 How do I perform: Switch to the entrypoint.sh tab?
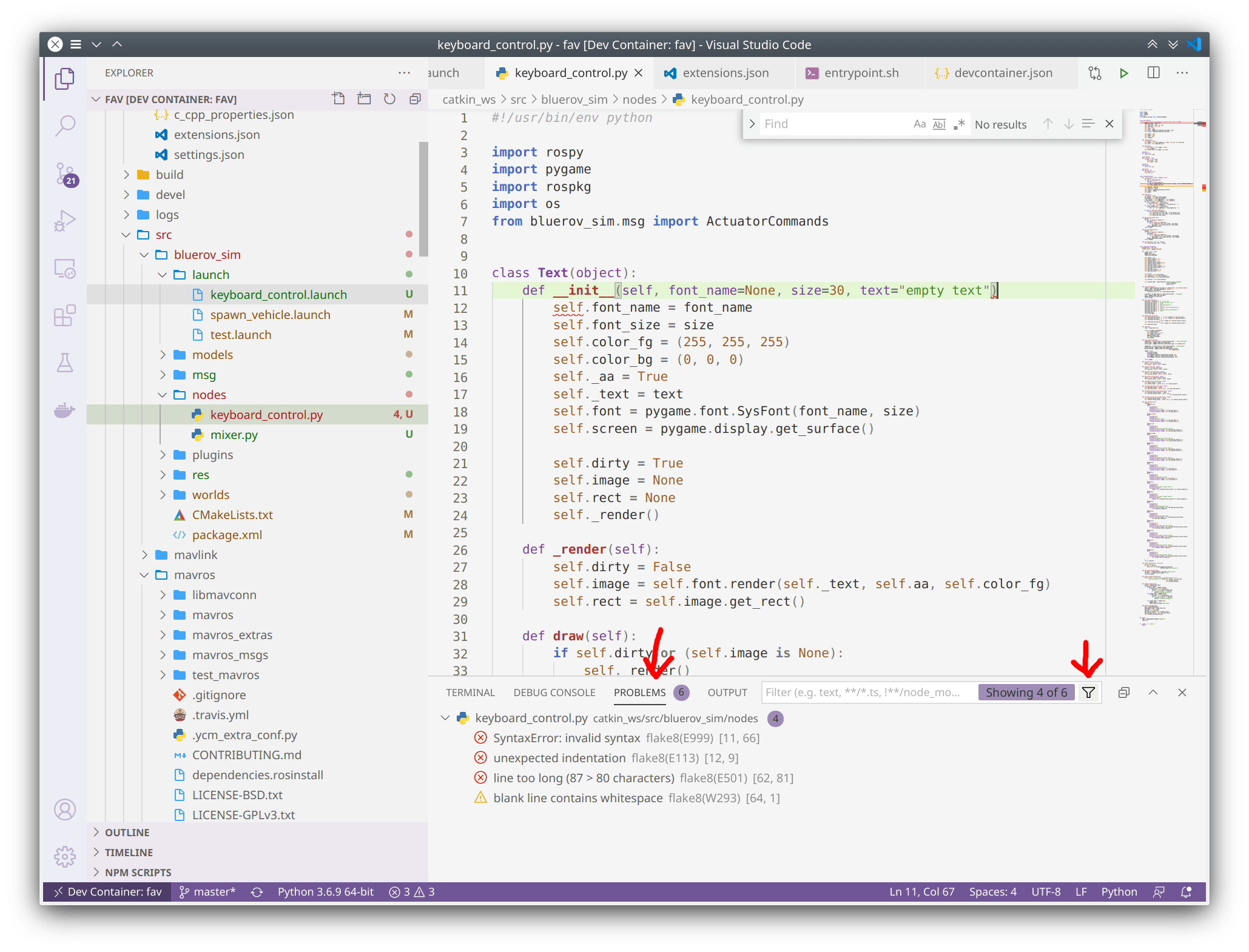click(861, 73)
